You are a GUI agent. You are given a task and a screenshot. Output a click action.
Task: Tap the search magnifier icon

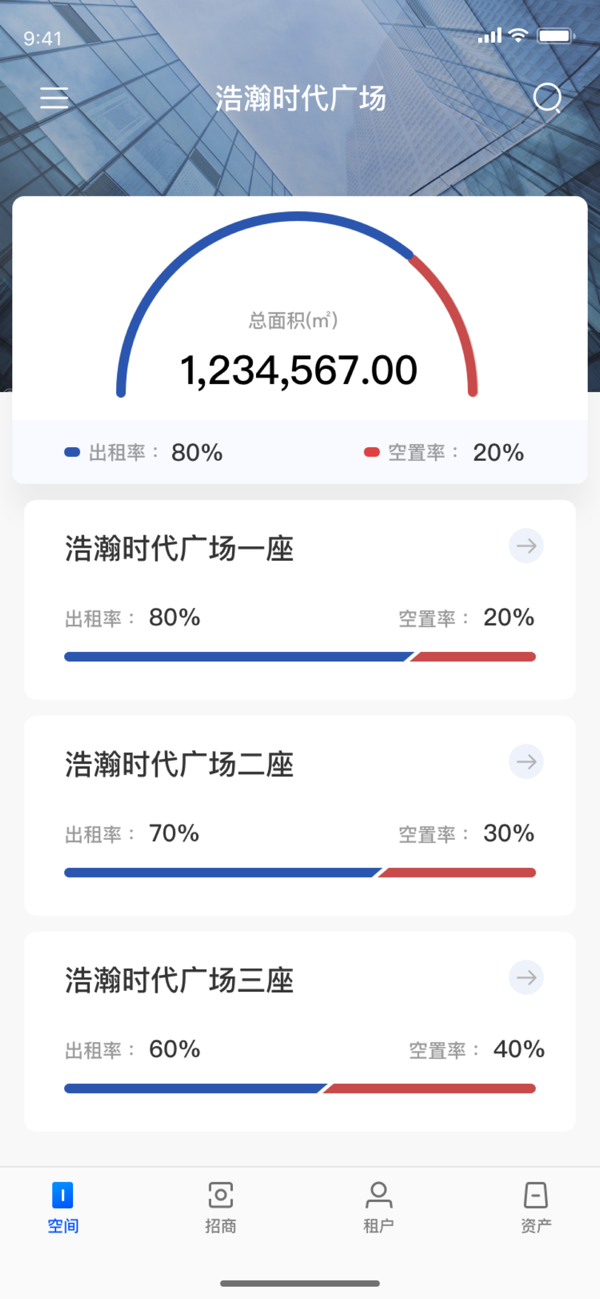pos(547,98)
